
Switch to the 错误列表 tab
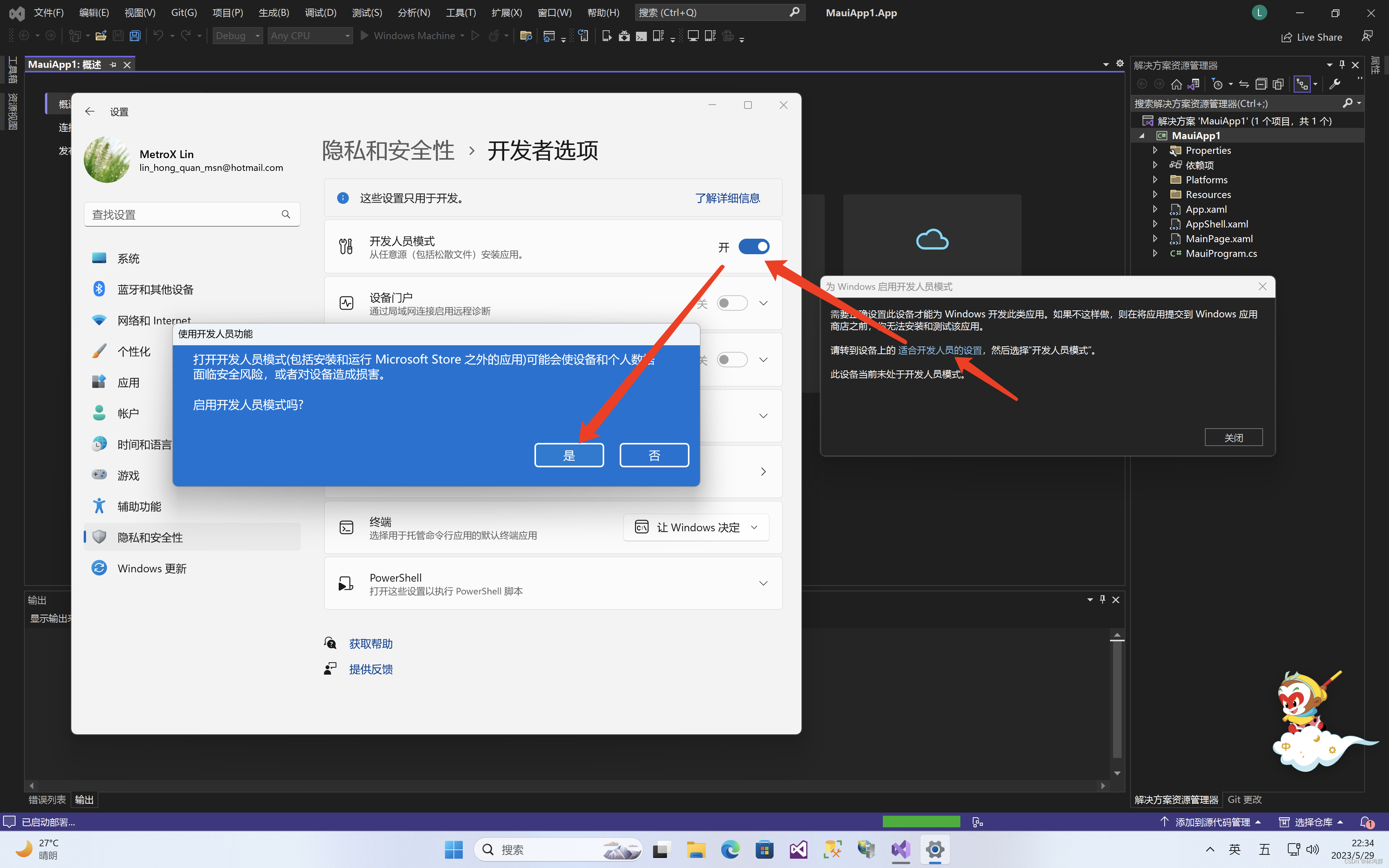[x=47, y=799]
